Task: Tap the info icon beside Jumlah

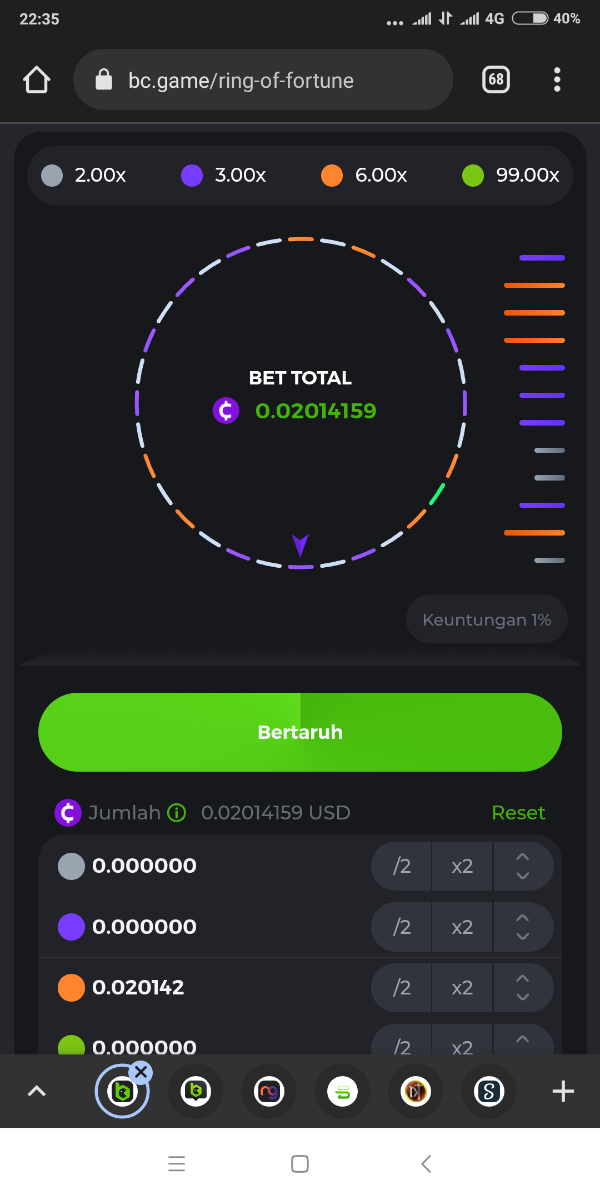Action: click(177, 813)
